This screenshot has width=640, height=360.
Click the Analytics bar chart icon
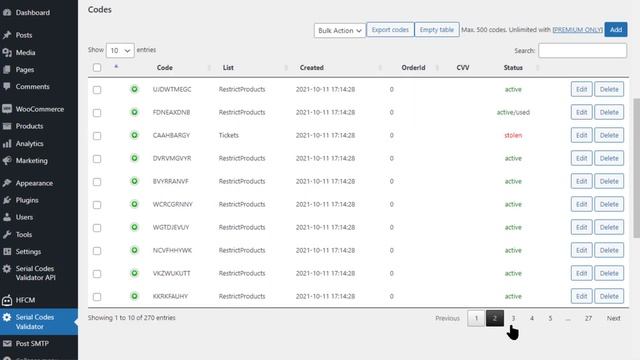(7, 144)
